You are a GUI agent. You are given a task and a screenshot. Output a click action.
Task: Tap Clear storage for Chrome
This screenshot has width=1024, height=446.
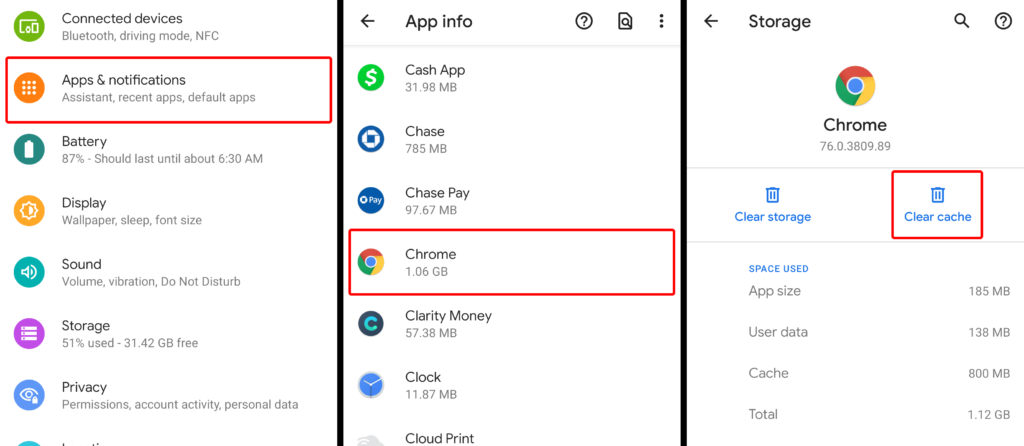pos(773,205)
